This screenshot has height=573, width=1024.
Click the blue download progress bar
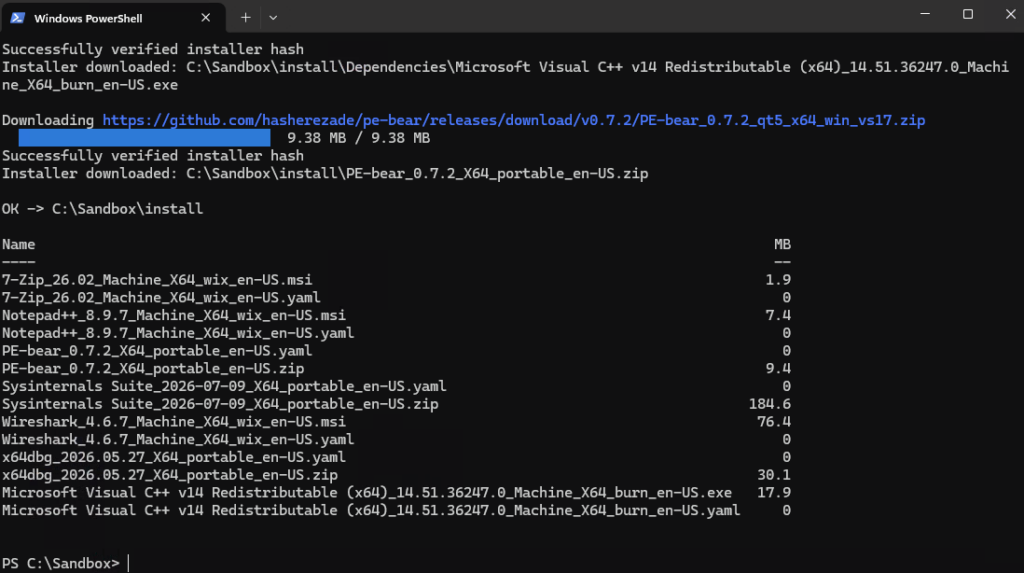pos(144,138)
